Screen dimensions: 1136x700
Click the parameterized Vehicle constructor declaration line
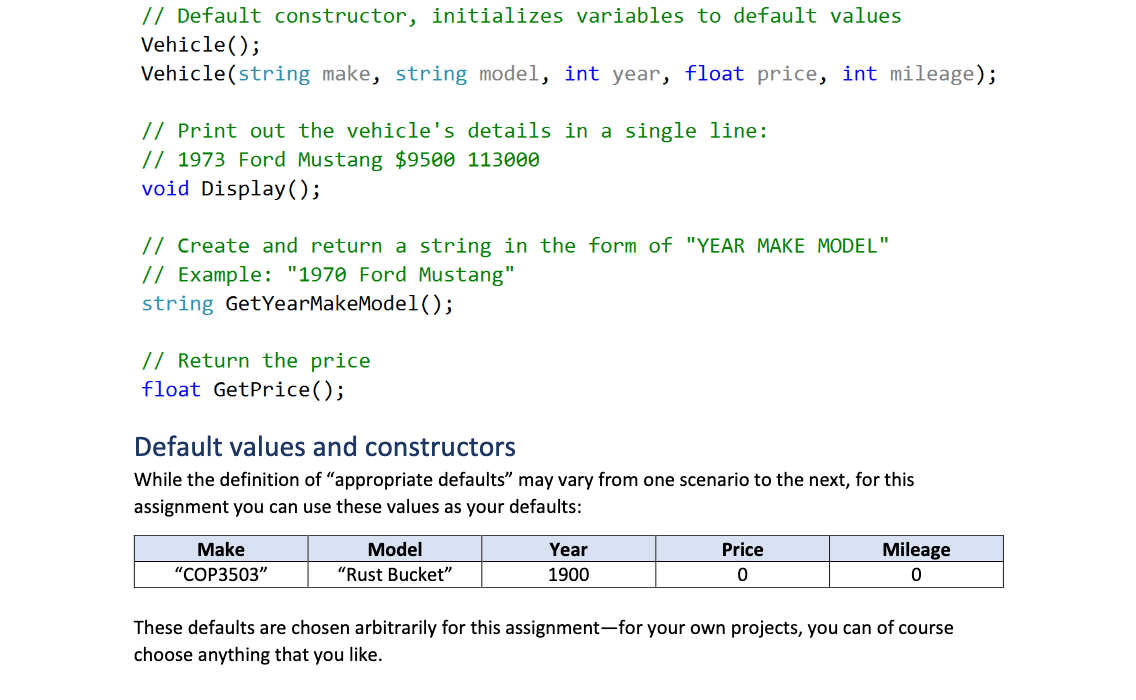click(x=569, y=74)
